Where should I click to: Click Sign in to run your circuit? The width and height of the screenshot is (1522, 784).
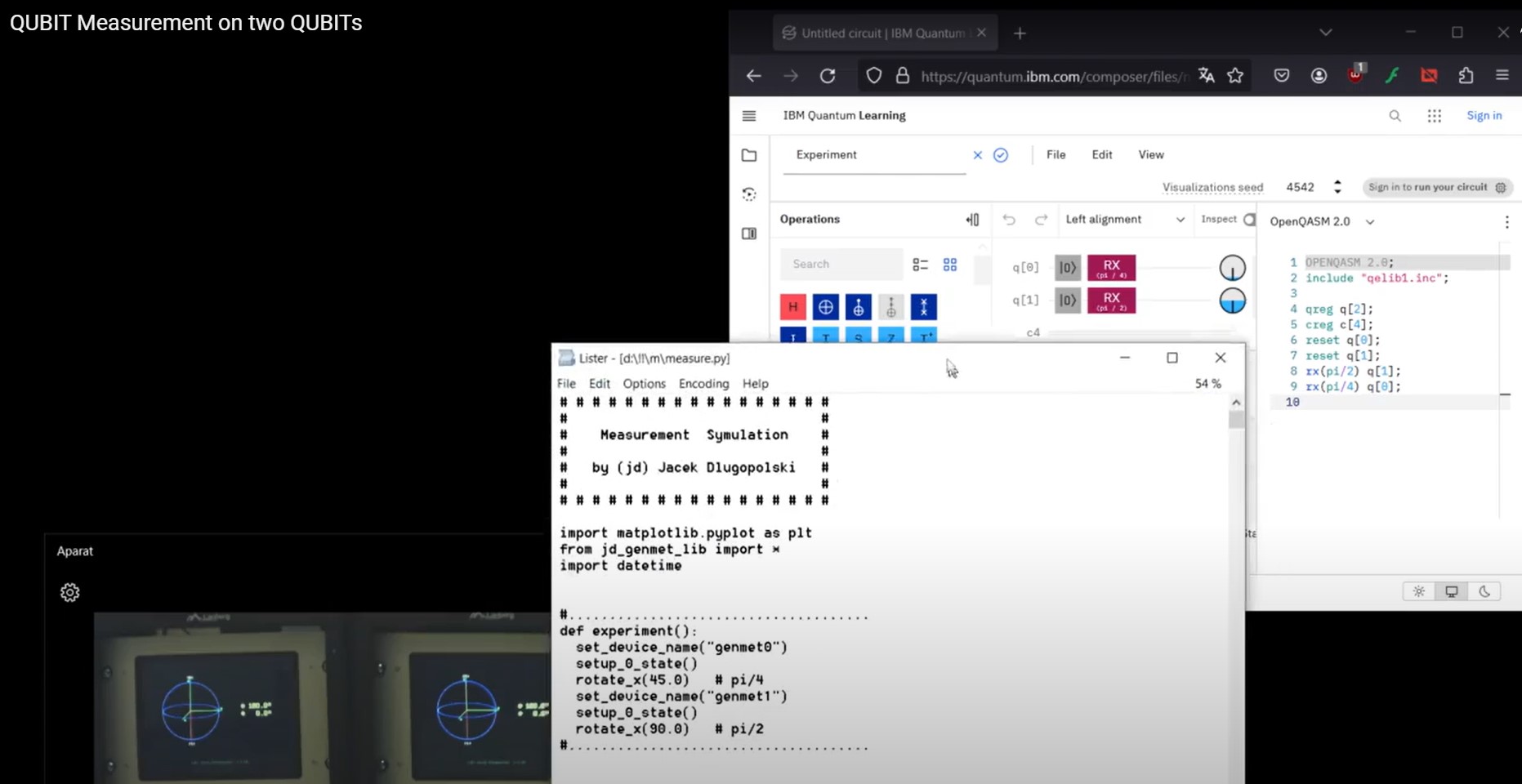coord(1437,187)
